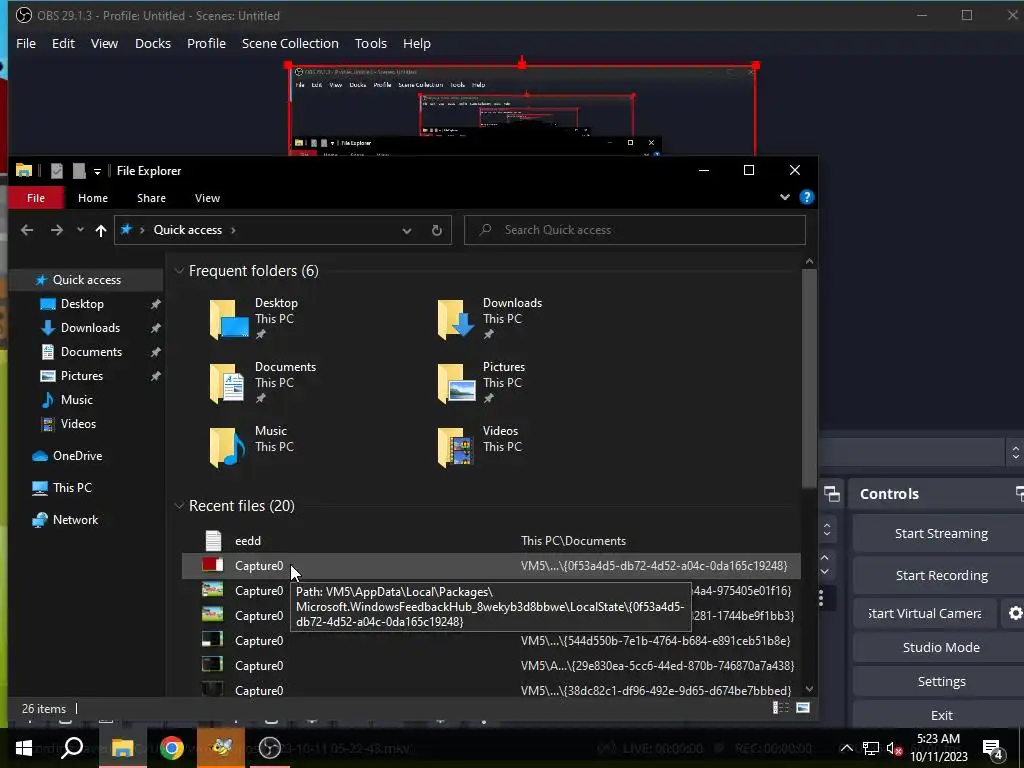Go forward in File Explorer navigation
The height and width of the screenshot is (768, 1024).
point(57,230)
